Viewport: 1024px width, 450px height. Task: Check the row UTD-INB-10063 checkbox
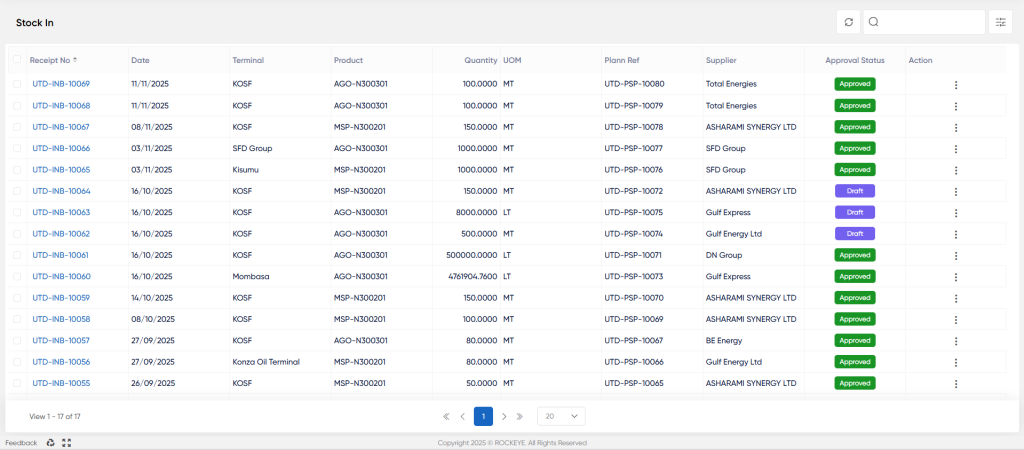16,212
